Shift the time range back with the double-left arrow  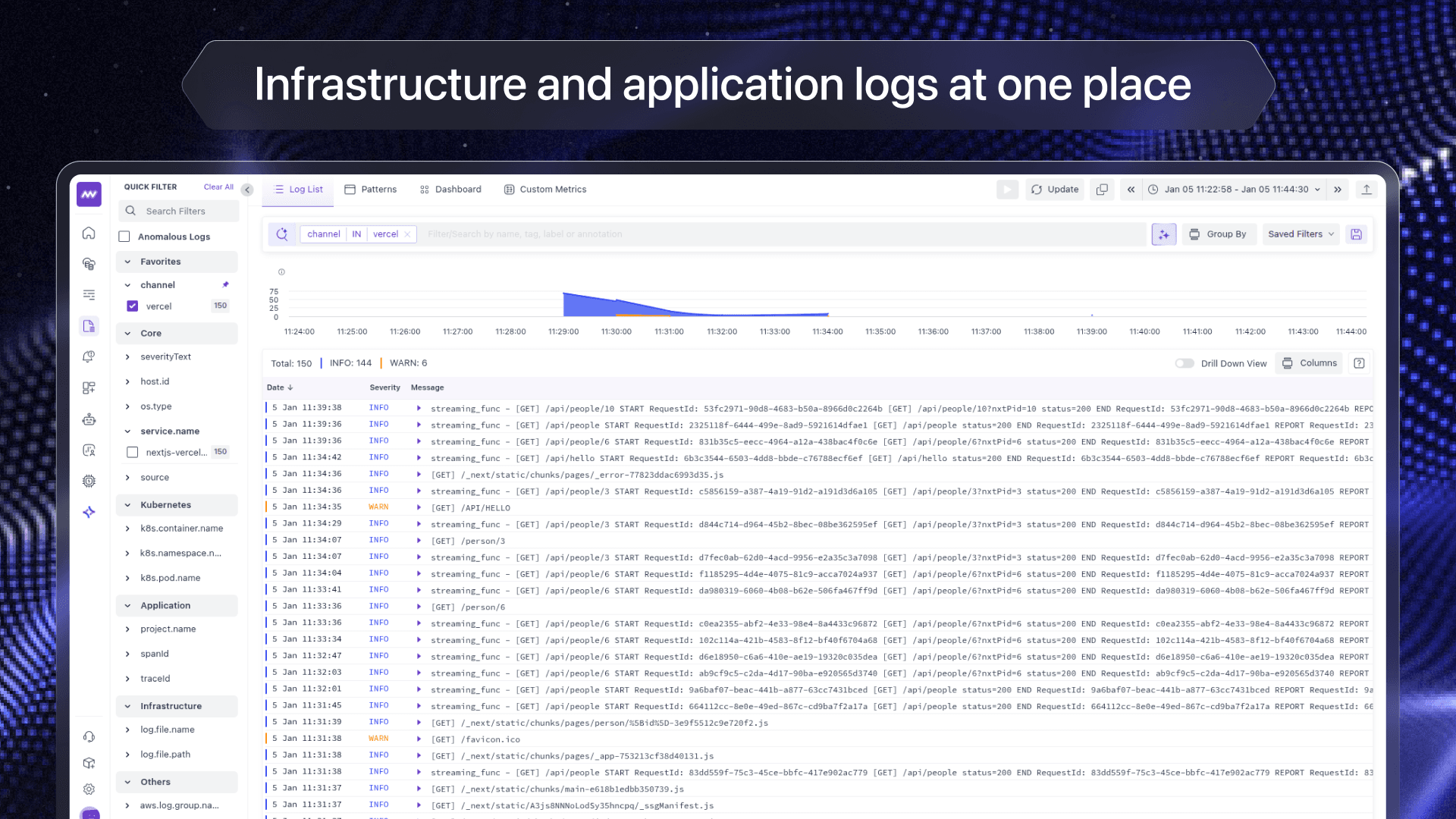[1131, 190]
